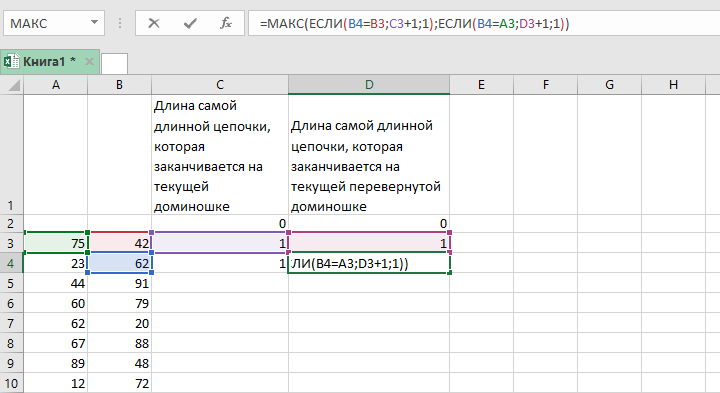Viewport: 720px width, 393px height.
Task: Select column E header
Action: [x=481, y=84]
